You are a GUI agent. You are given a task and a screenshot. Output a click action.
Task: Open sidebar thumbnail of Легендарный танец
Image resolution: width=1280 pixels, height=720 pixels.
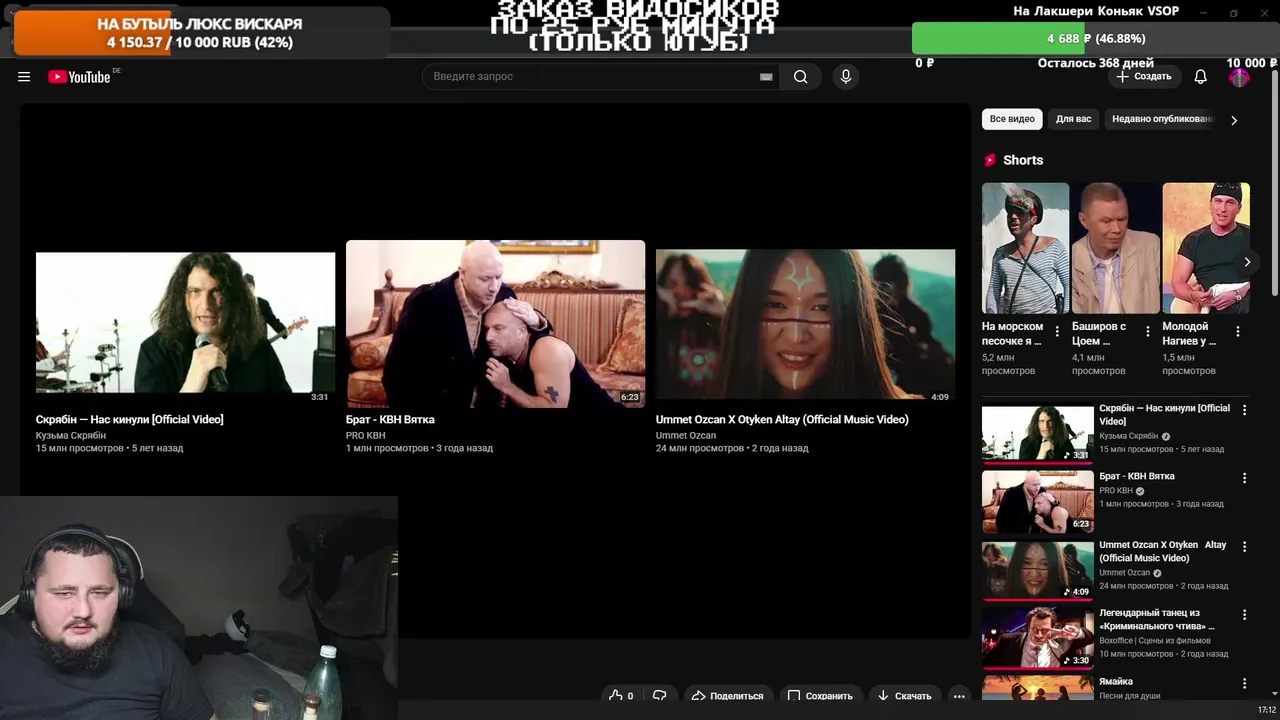point(1037,637)
